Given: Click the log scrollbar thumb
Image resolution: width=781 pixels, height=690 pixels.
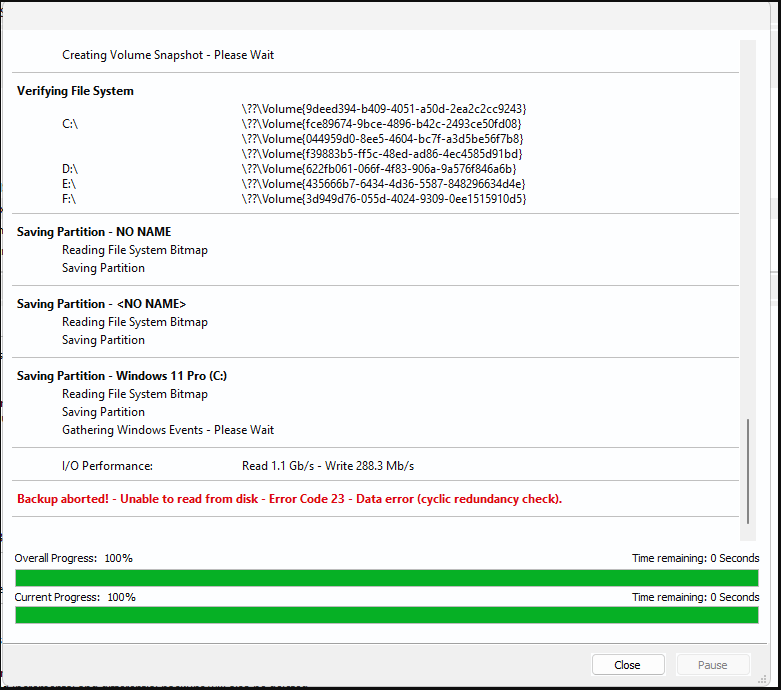Looking at the screenshot, I should [748, 471].
